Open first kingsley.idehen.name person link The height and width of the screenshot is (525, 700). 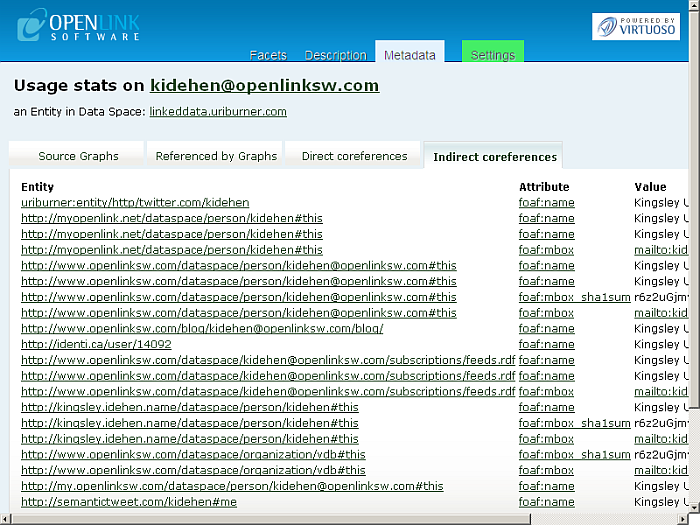click(x=190, y=407)
